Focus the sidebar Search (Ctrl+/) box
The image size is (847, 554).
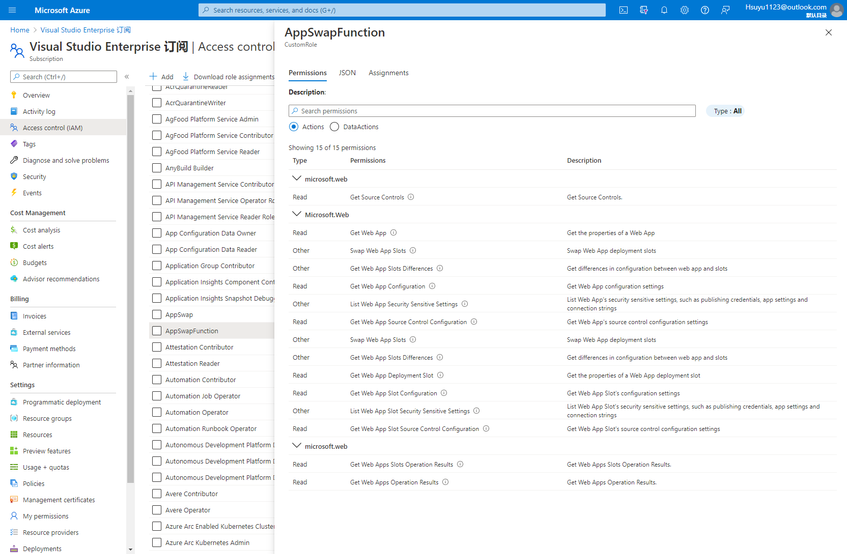(63, 77)
